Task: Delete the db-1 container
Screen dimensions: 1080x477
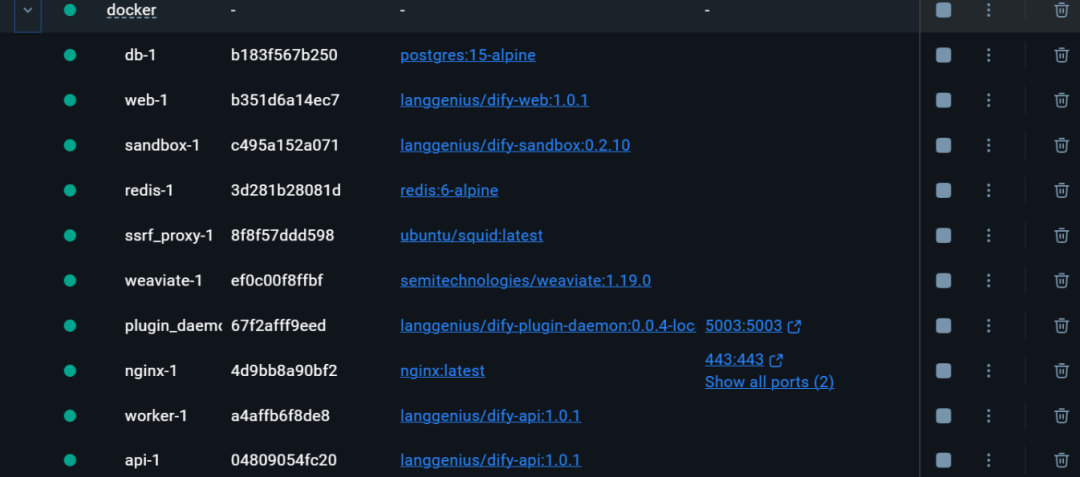Action: (x=1061, y=55)
